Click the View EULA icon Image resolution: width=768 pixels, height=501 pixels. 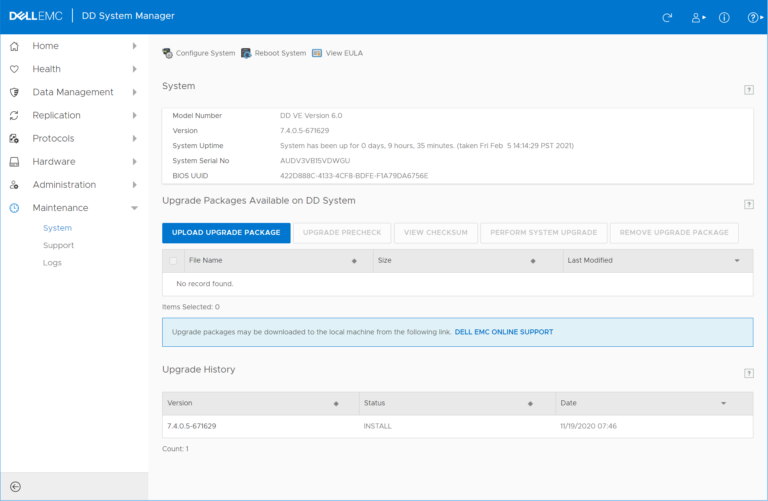coord(317,53)
